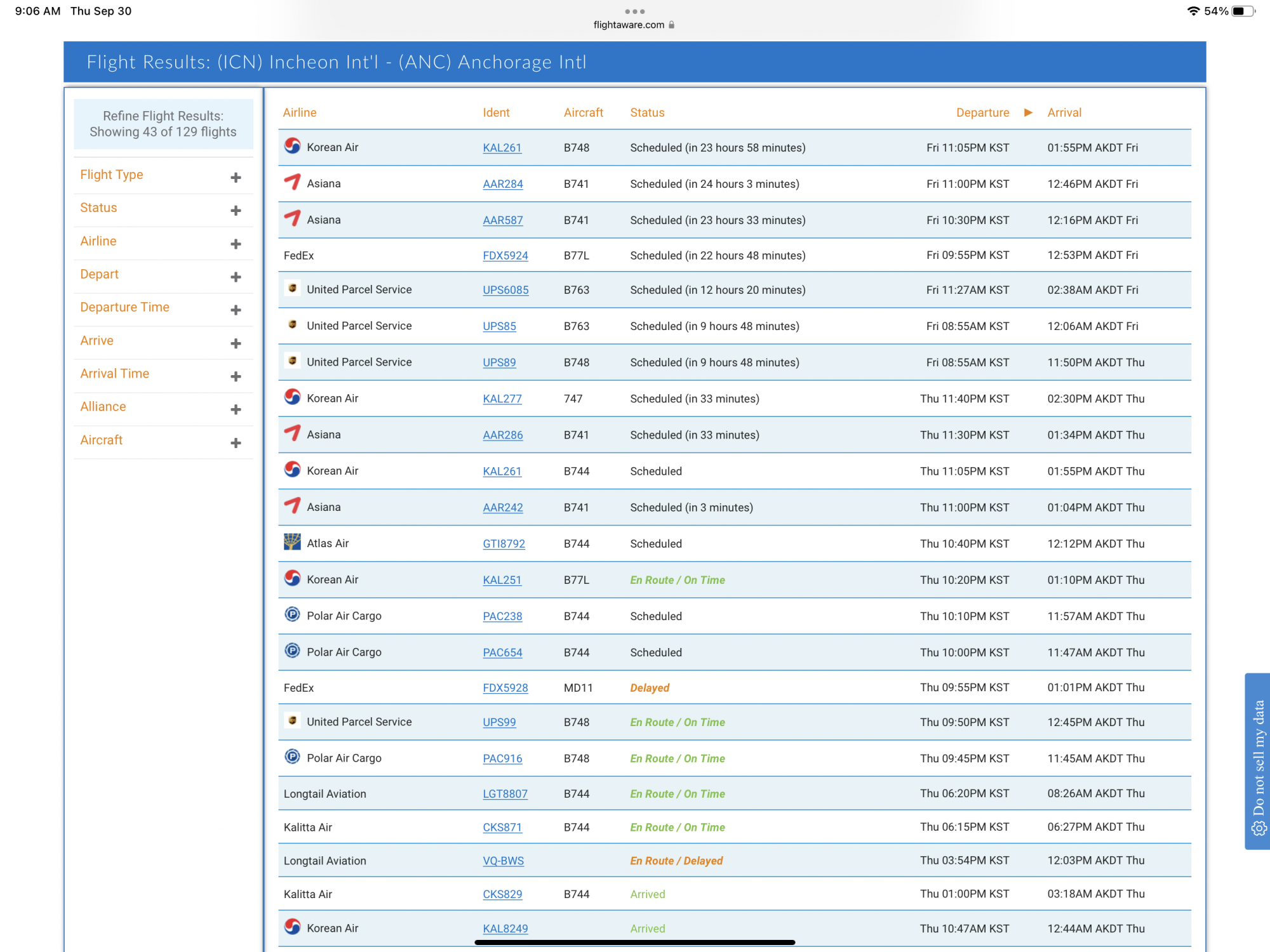Click Polar Air Cargo logo beside PAC916

[292, 757]
